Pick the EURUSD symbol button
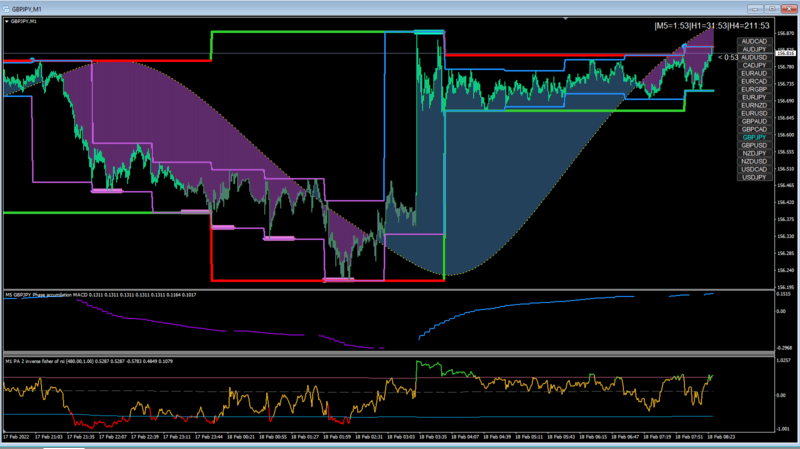 coord(754,113)
